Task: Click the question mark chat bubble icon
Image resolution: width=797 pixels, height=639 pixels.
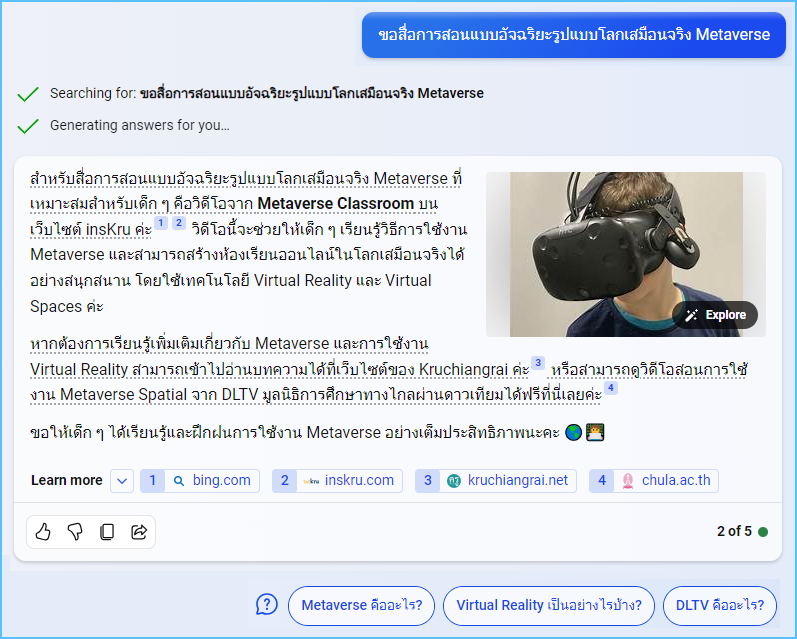Action: (267, 605)
